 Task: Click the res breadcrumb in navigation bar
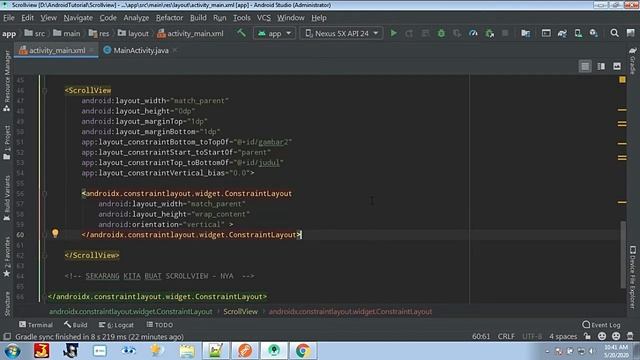tap(99, 33)
